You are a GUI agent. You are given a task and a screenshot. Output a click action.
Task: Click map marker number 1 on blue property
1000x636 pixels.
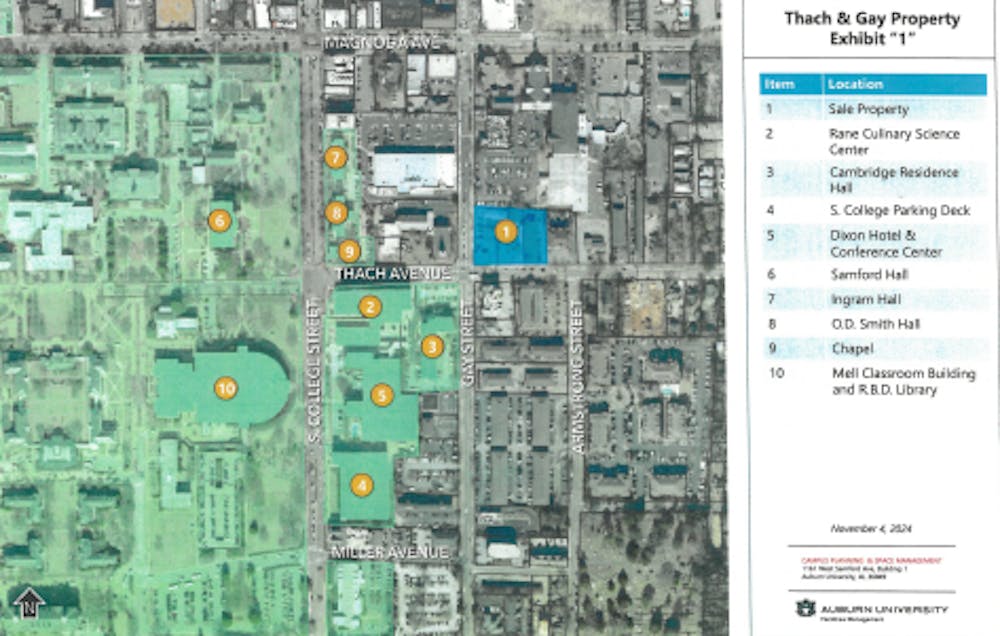tap(507, 233)
